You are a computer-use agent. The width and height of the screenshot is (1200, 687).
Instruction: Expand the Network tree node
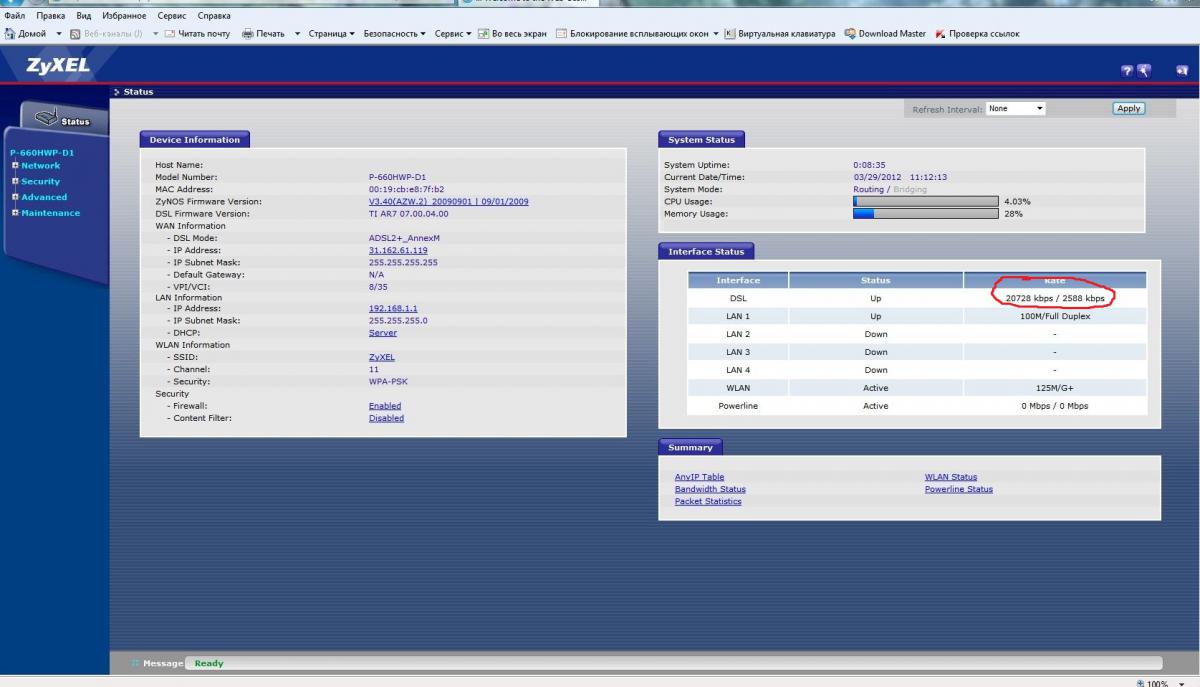(15, 165)
